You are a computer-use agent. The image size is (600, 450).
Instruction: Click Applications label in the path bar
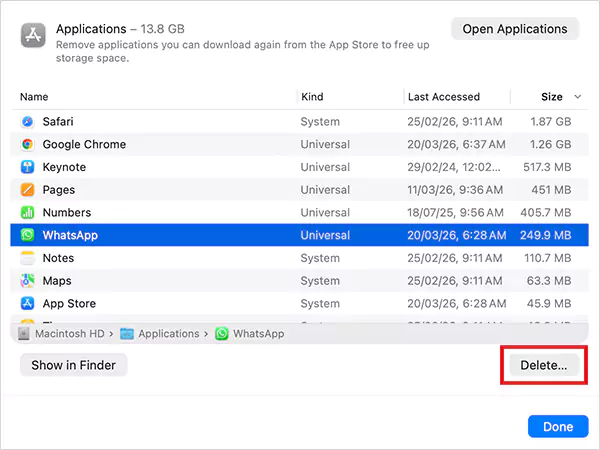(169, 334)
